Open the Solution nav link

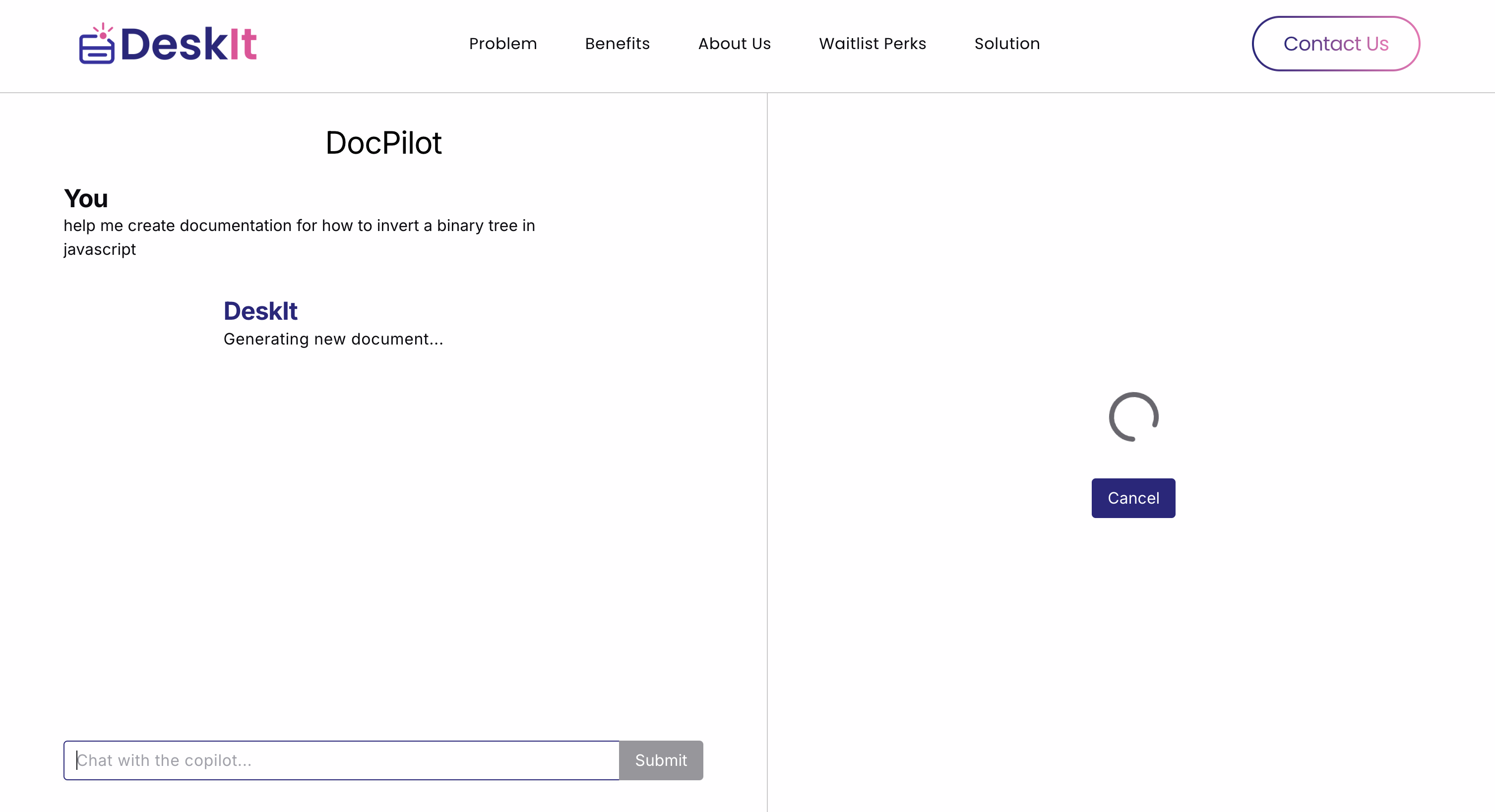(1007, 44)
